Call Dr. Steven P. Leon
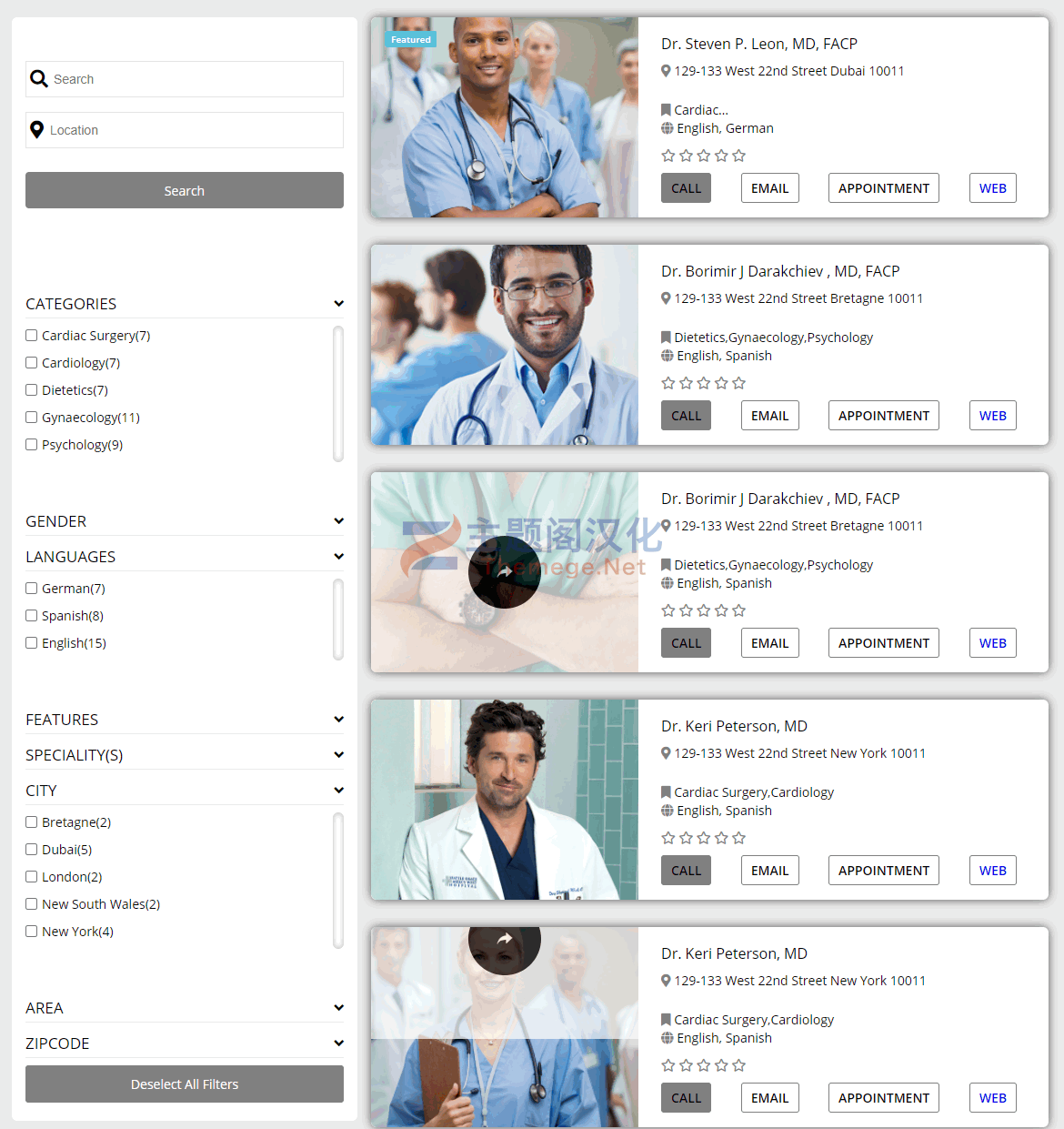Screen dimensions: 1064x1129 [x=686, y=188]
